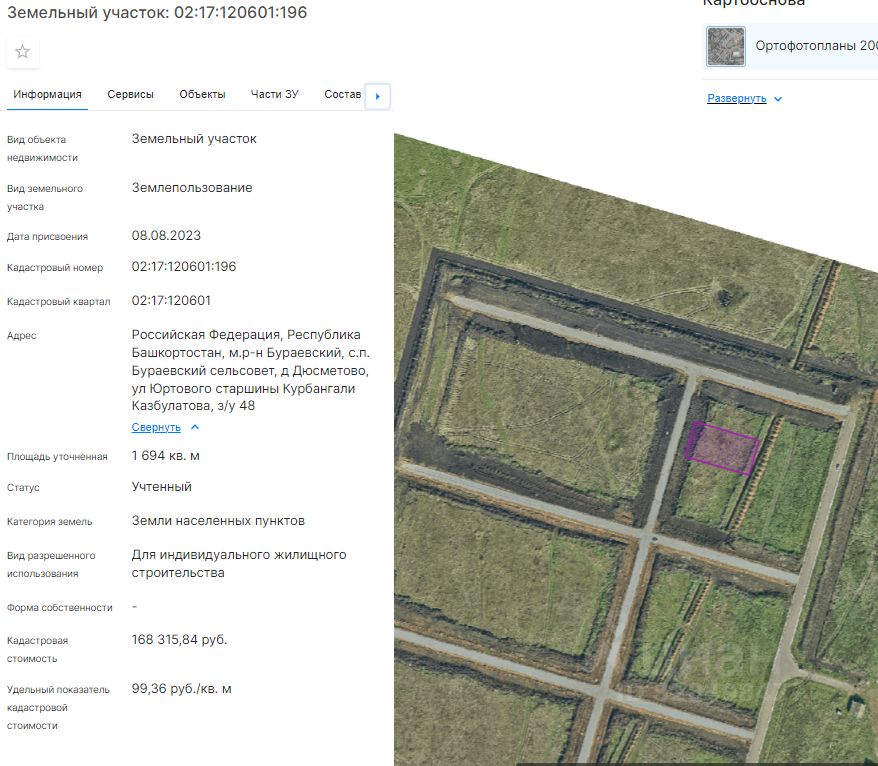The height and width of the screenshot is (766, 878).
Task: Click the value Землепользование
Action: tap(192, 188)
